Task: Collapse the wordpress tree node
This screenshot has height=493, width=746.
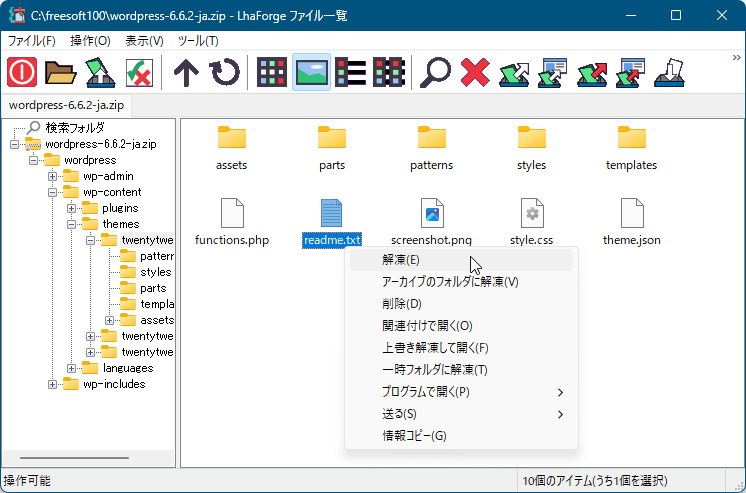Action: coord(33,160)
